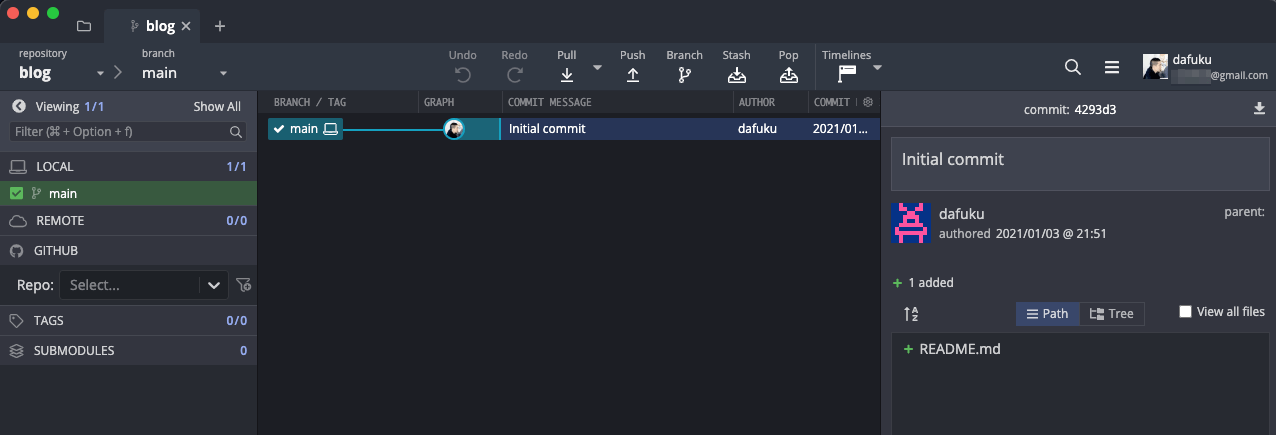The image size is (1276, 435).
Task: Create a new branch with Branch icon
Action: pos(684,74)
